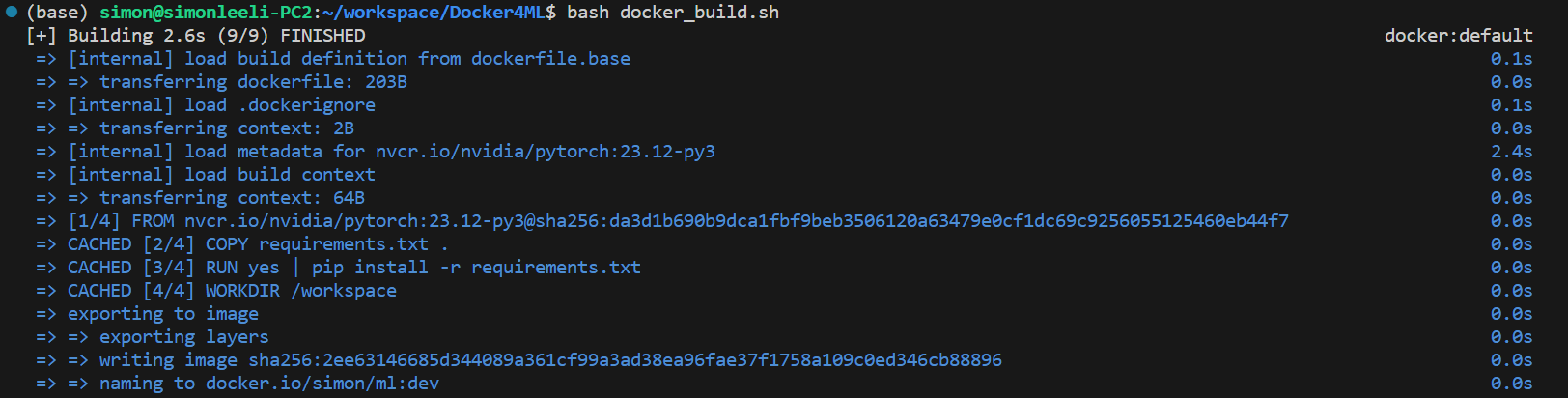Click the /workspace WORKDIR path
This screenshot has height=398, width=1568.
(344, 291)
